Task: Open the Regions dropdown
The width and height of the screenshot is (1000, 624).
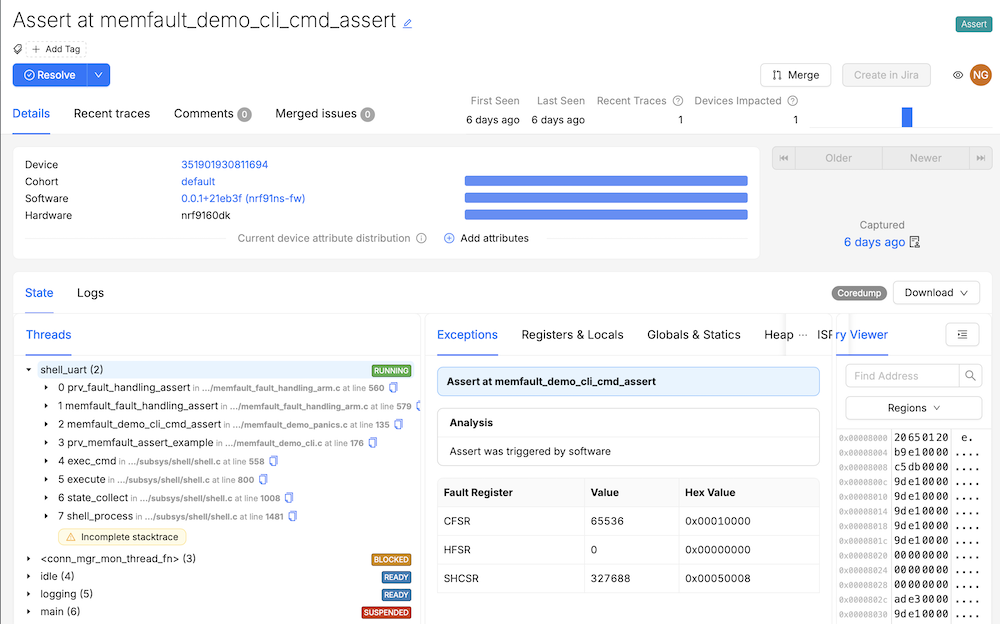Action: coord(913,408)
